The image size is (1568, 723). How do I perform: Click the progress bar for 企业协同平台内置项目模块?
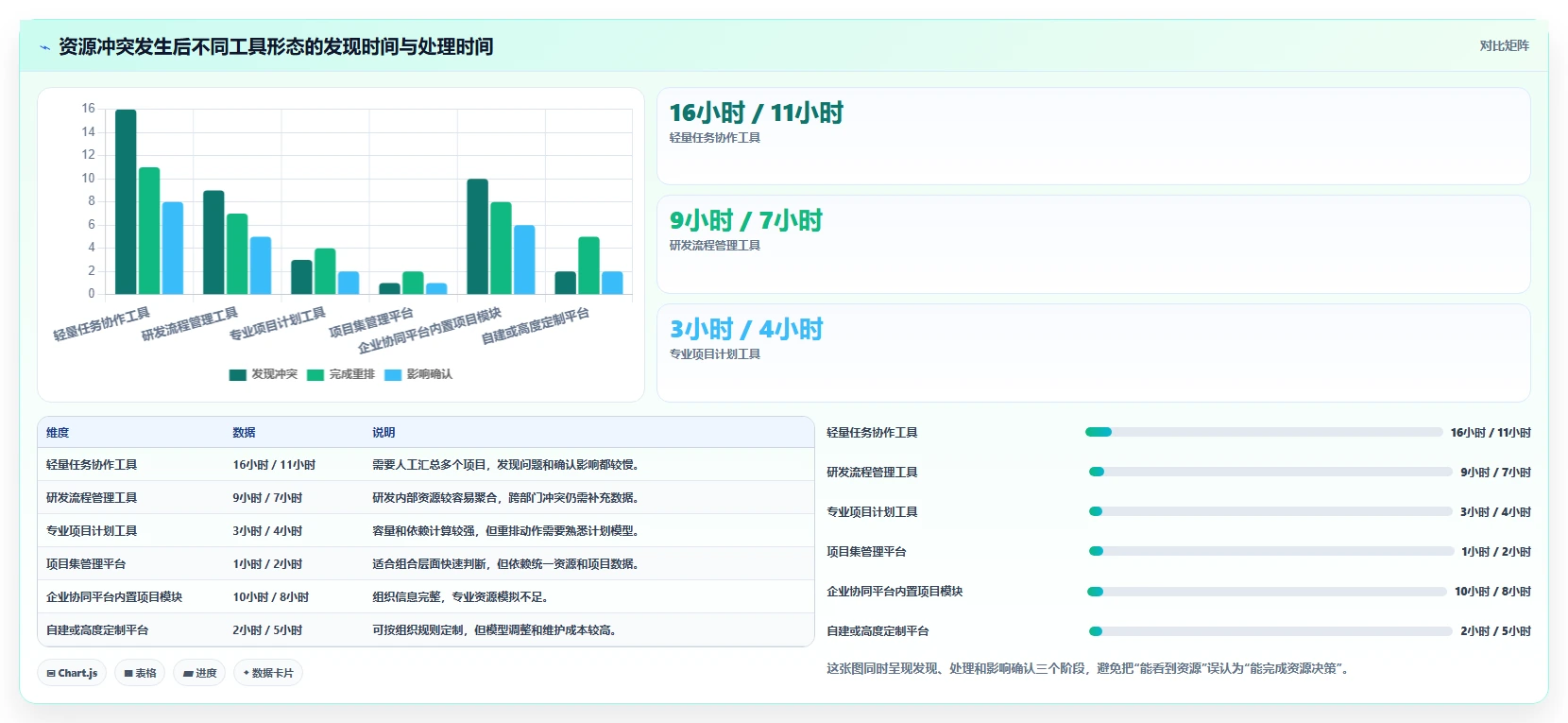(1267, 592)
